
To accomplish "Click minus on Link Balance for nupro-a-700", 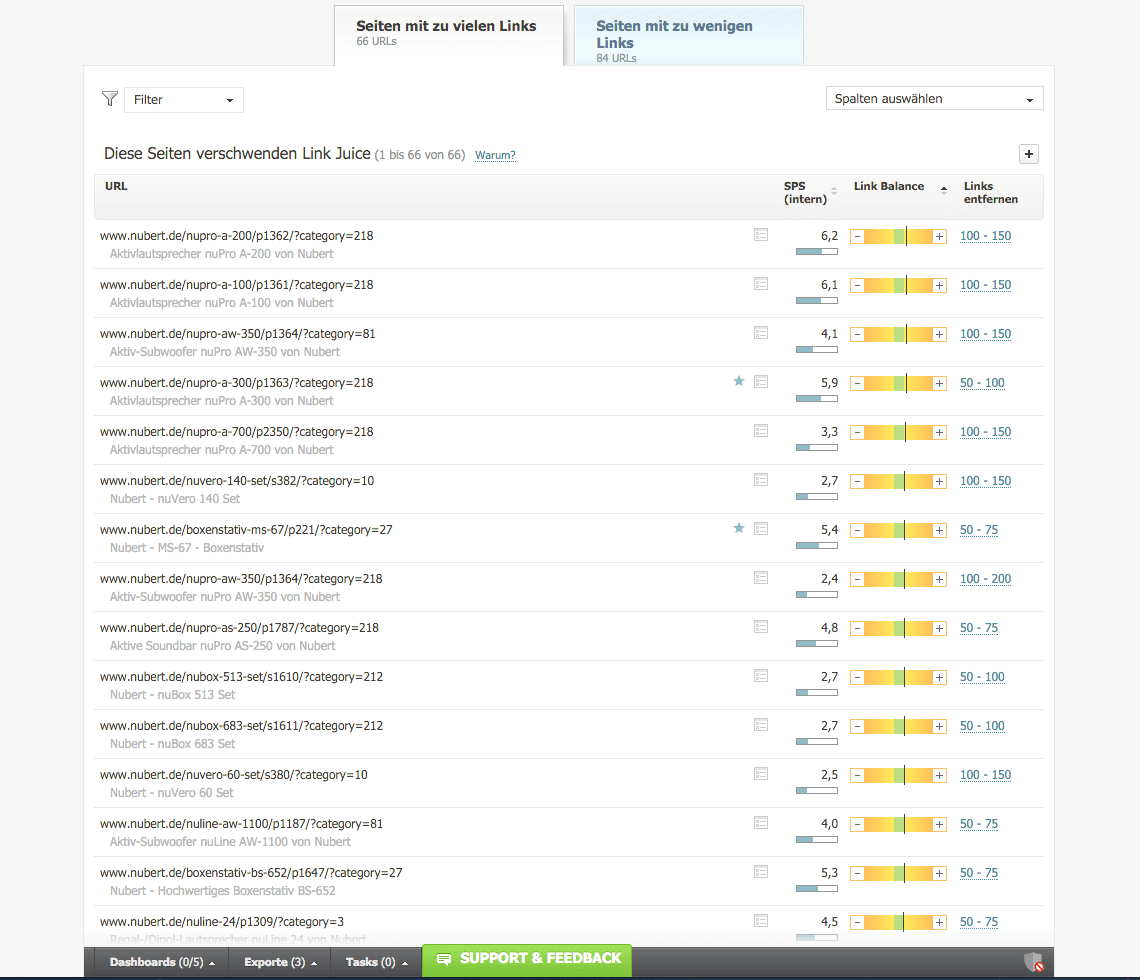I will click(x=857, y=433).
